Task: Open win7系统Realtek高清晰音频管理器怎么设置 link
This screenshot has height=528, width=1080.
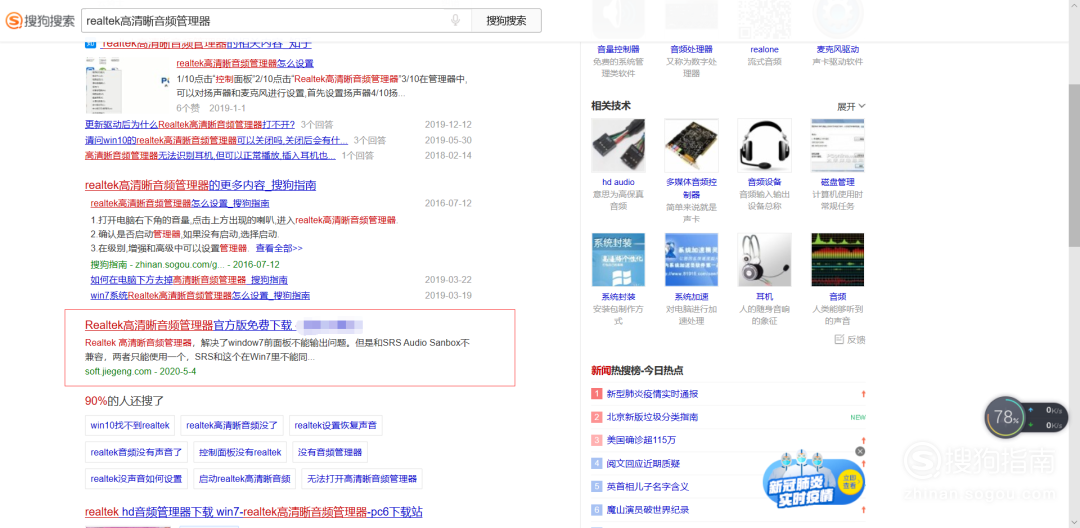Action: click(200, 295)
